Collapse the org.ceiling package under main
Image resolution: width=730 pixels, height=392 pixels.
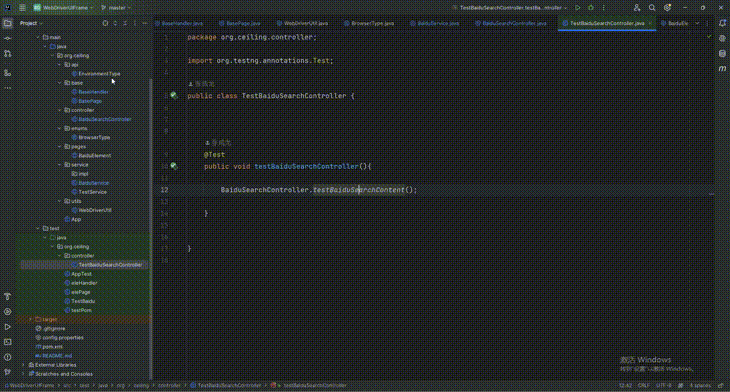pyautogui.click(x=52, y=55)
